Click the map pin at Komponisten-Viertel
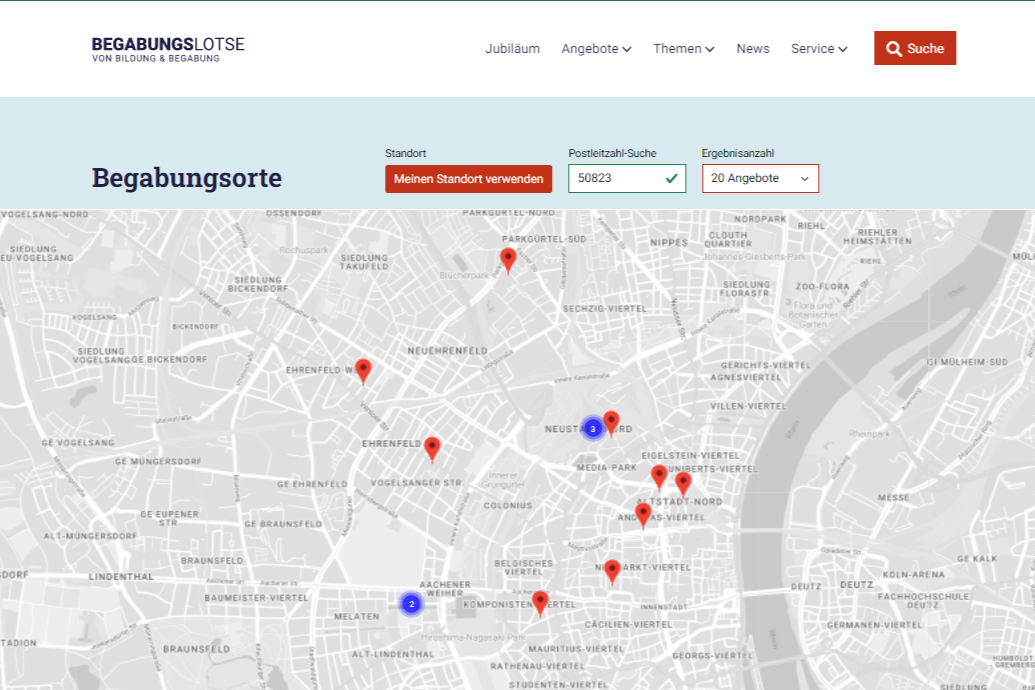Viewport: 1035px width, 690px height. [540, 602]
